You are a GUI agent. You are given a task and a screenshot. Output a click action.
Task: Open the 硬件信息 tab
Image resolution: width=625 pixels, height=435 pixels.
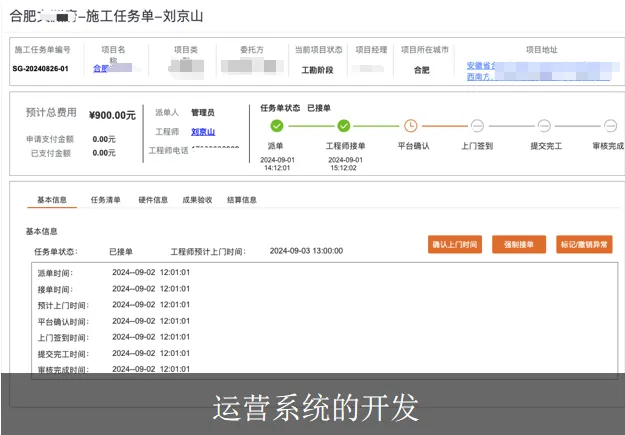[153, 200]
